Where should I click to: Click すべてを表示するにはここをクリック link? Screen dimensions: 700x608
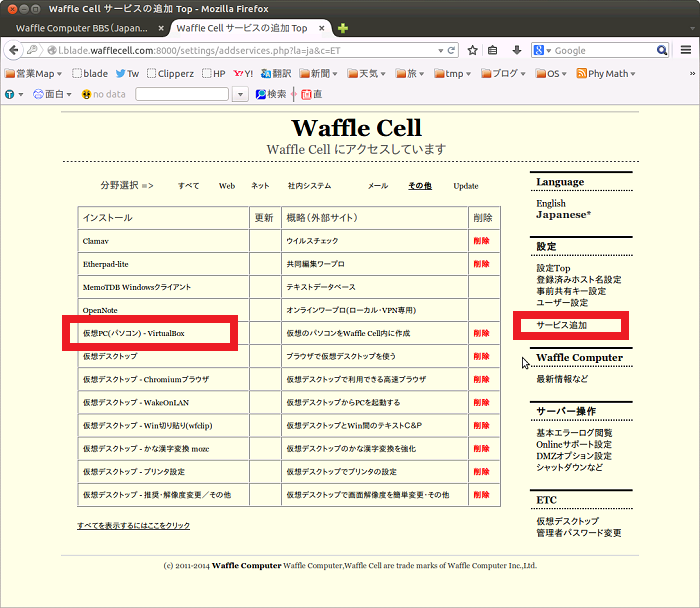pos(133,525)
